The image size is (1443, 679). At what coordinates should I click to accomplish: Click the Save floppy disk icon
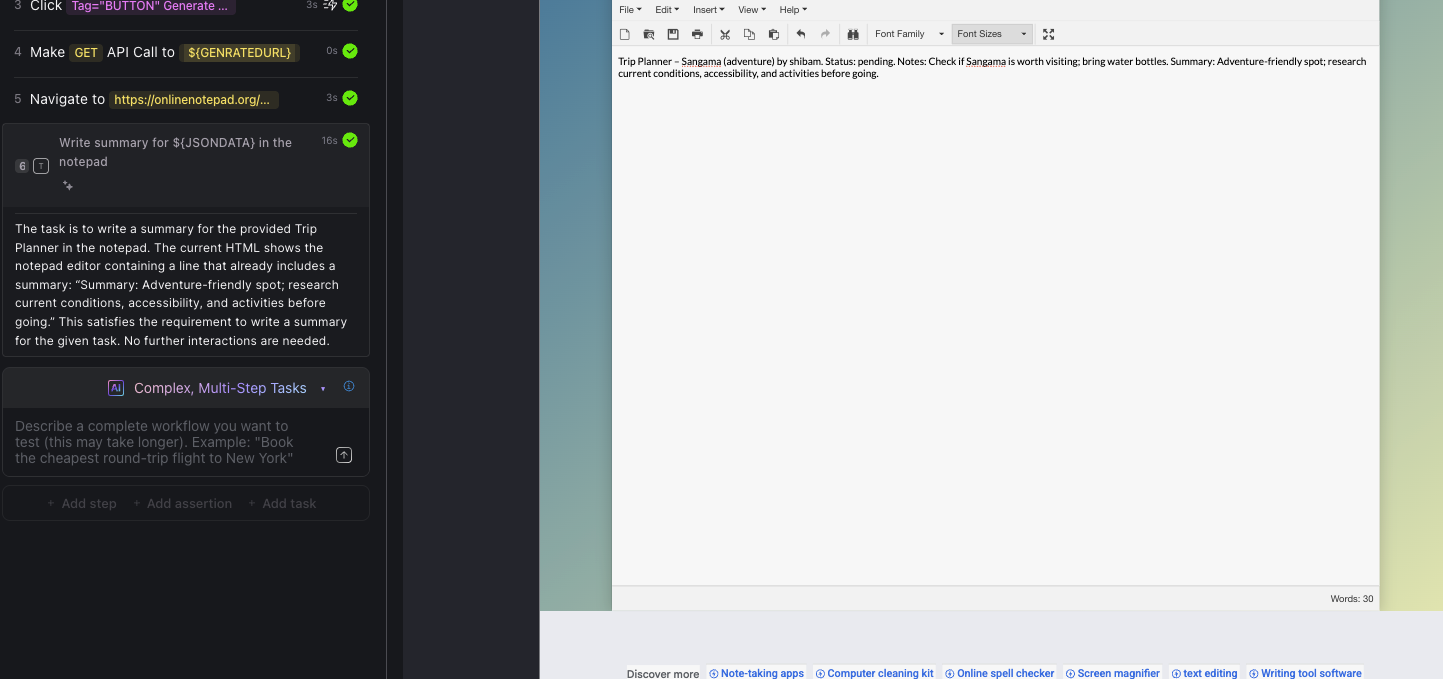pyautogui.click(x=673, y=34)
